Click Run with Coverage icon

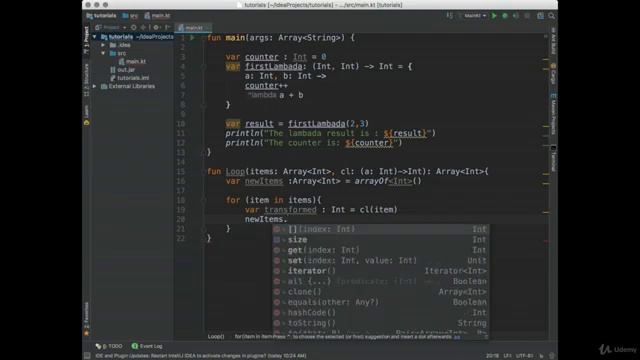(516, 16)
